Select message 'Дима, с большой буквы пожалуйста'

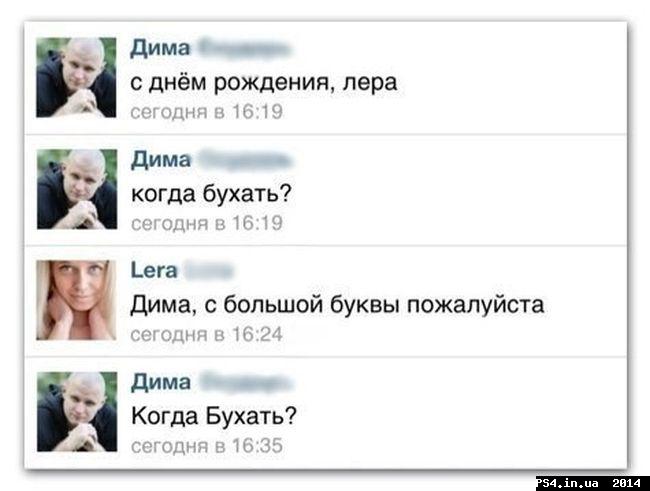(337, 305)
